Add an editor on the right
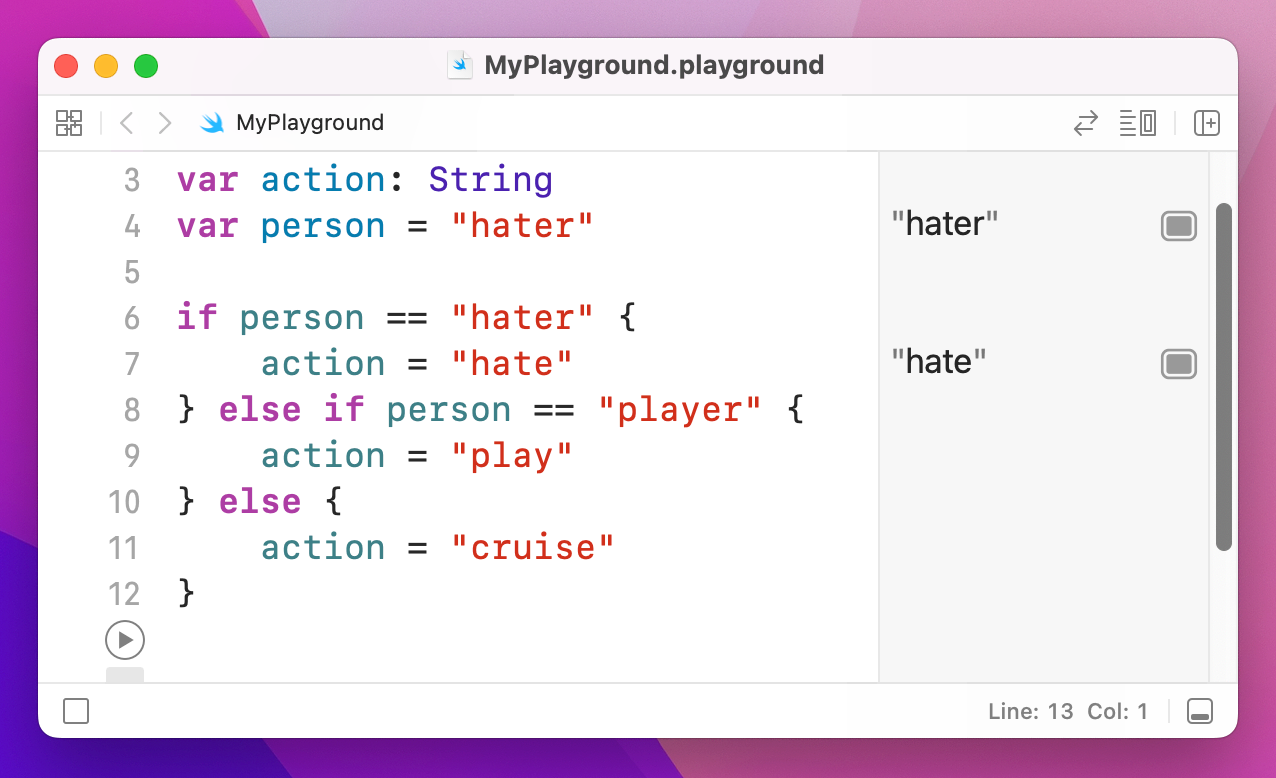This screenshot has height=778, width=1276. 1207,123
